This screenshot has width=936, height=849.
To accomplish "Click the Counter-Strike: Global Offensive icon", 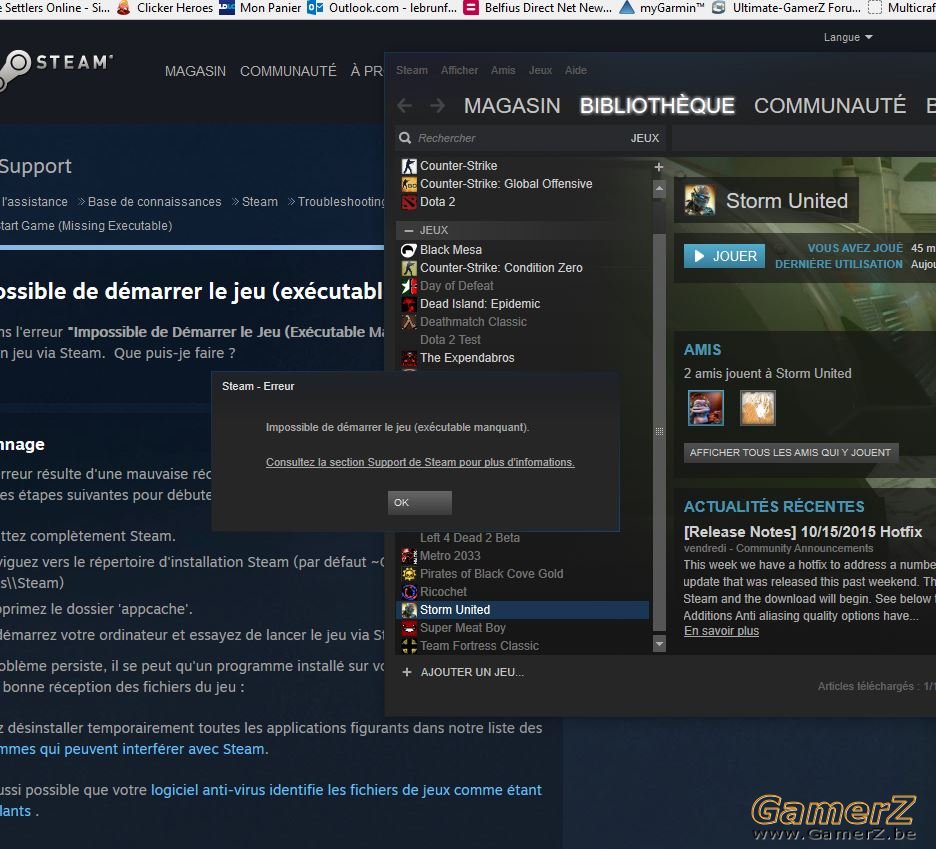I will pyautogui.click(x=409, y=184).
